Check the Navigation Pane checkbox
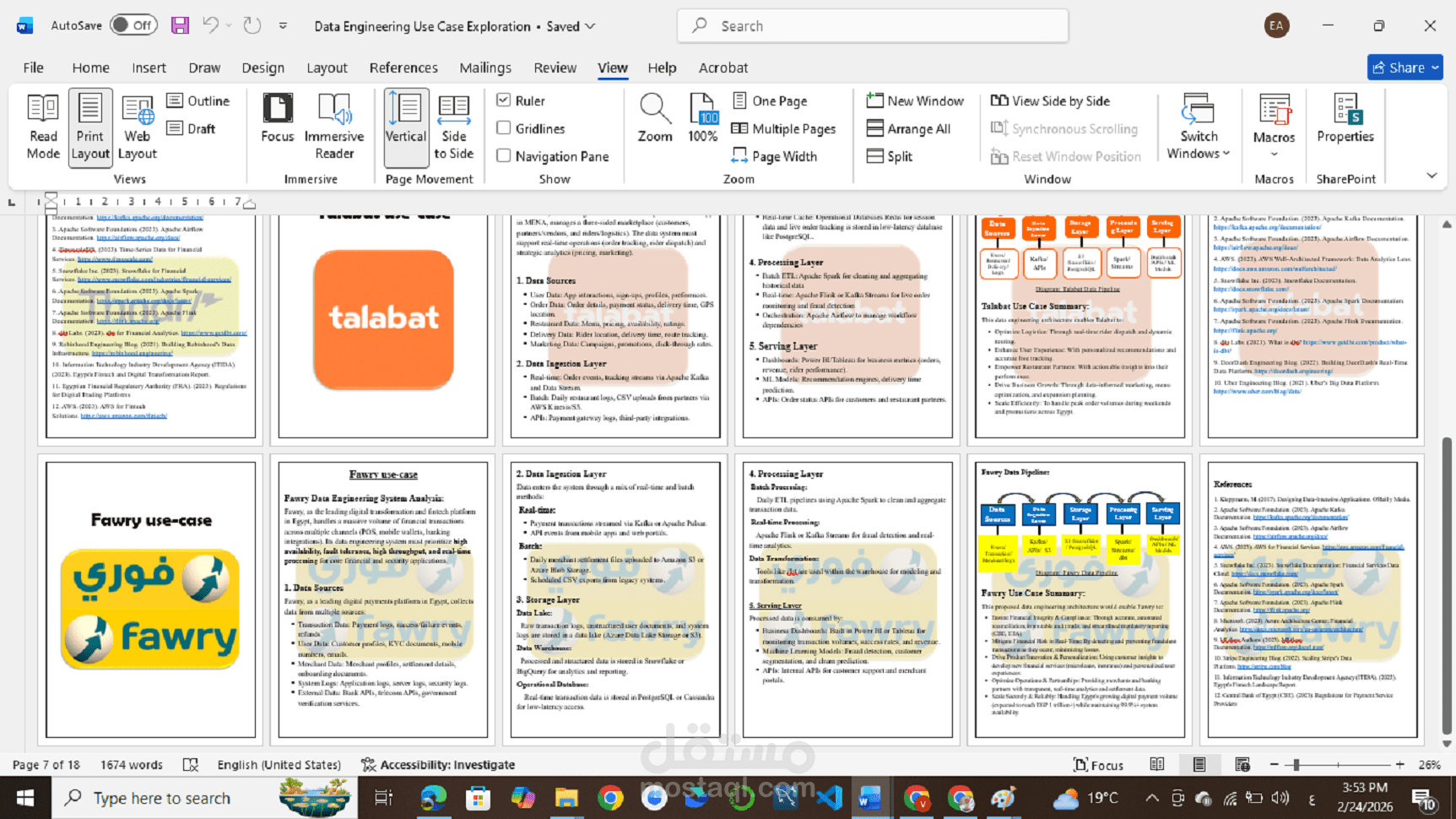This screenshot has height=819, width=1456. click(x=504, y=156)
